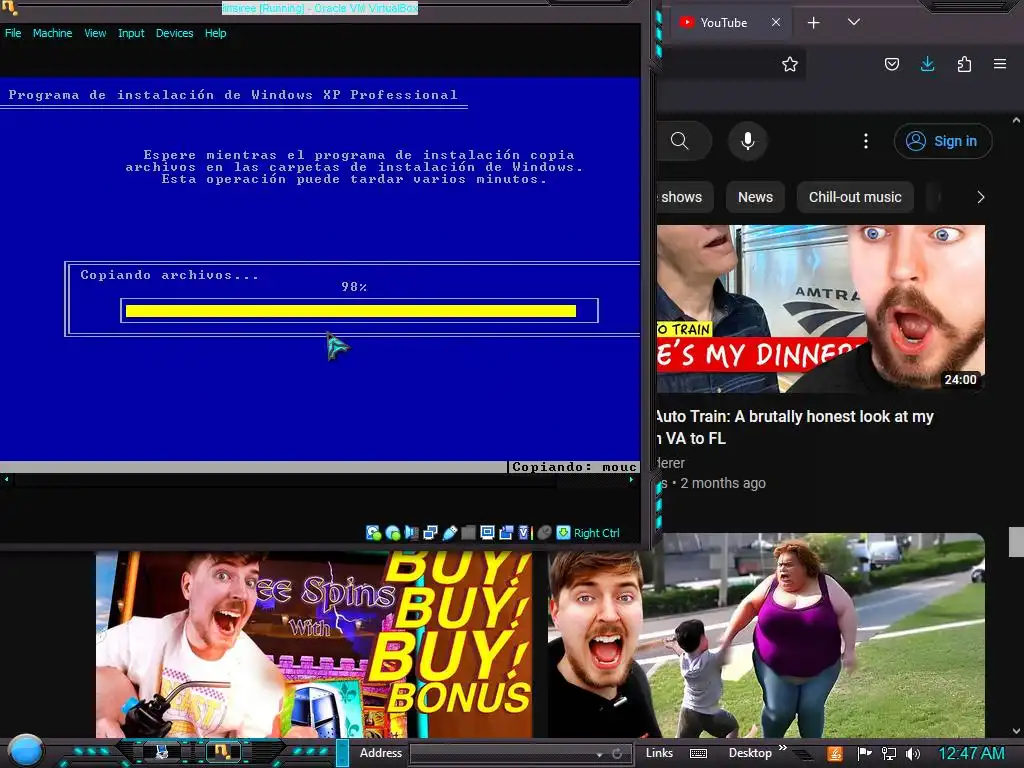The width and height of the screenshot is (1024, 768).
Task: Open the browser Extensions puzzle icon
Action: 965,64
